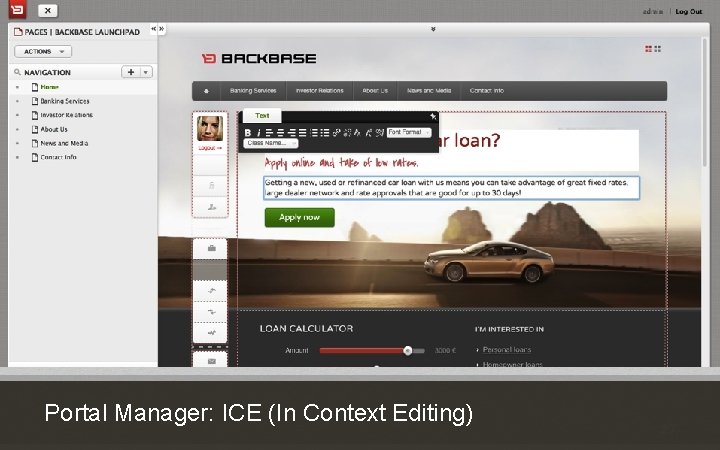The image size is (720, 450).
Task: Expand the pages panel right arrows
Action: 162,28
